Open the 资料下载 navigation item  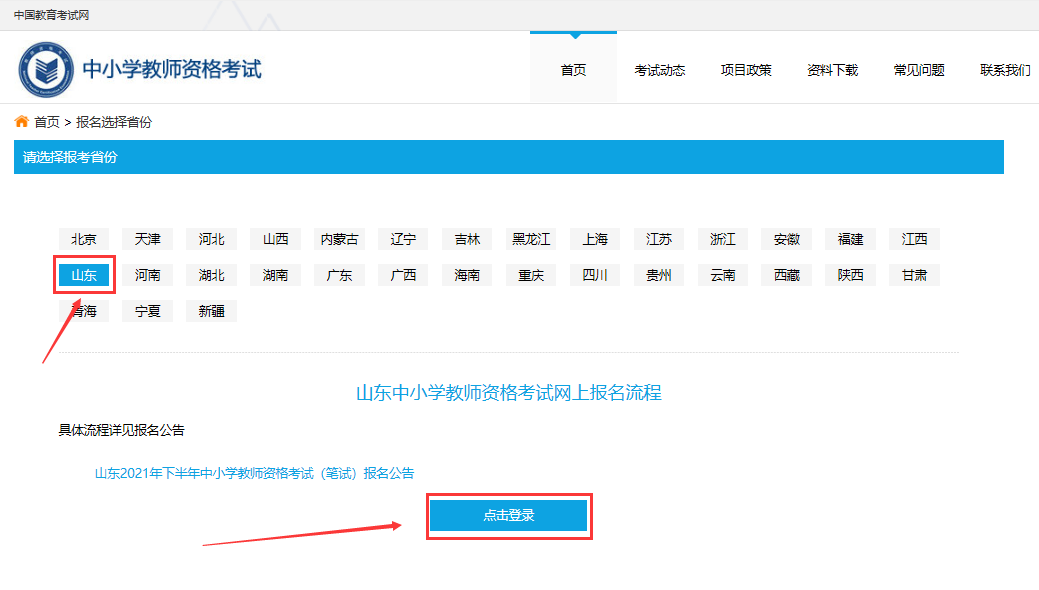832,70
